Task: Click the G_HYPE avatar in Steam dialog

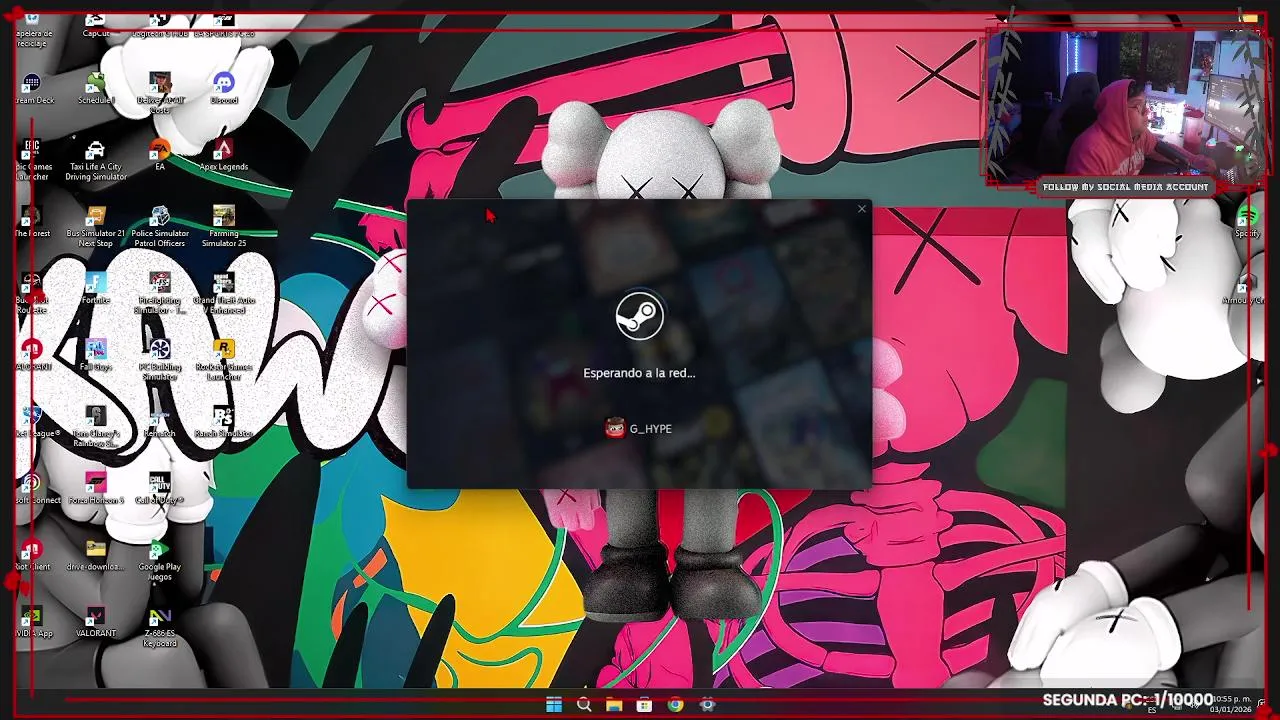Action: (x=615, y=429)
